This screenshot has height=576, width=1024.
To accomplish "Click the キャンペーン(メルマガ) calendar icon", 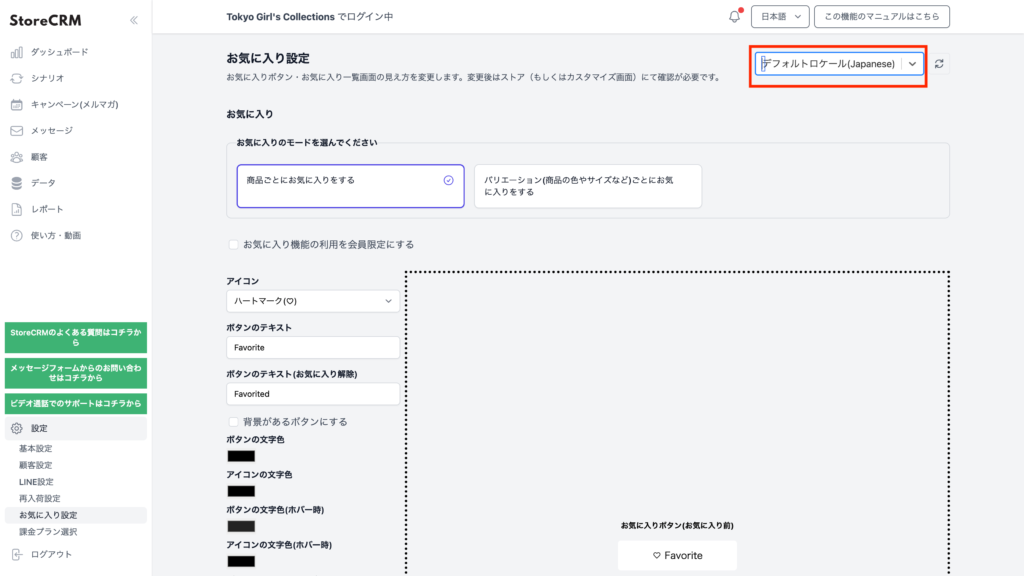I will coord(16,104).
